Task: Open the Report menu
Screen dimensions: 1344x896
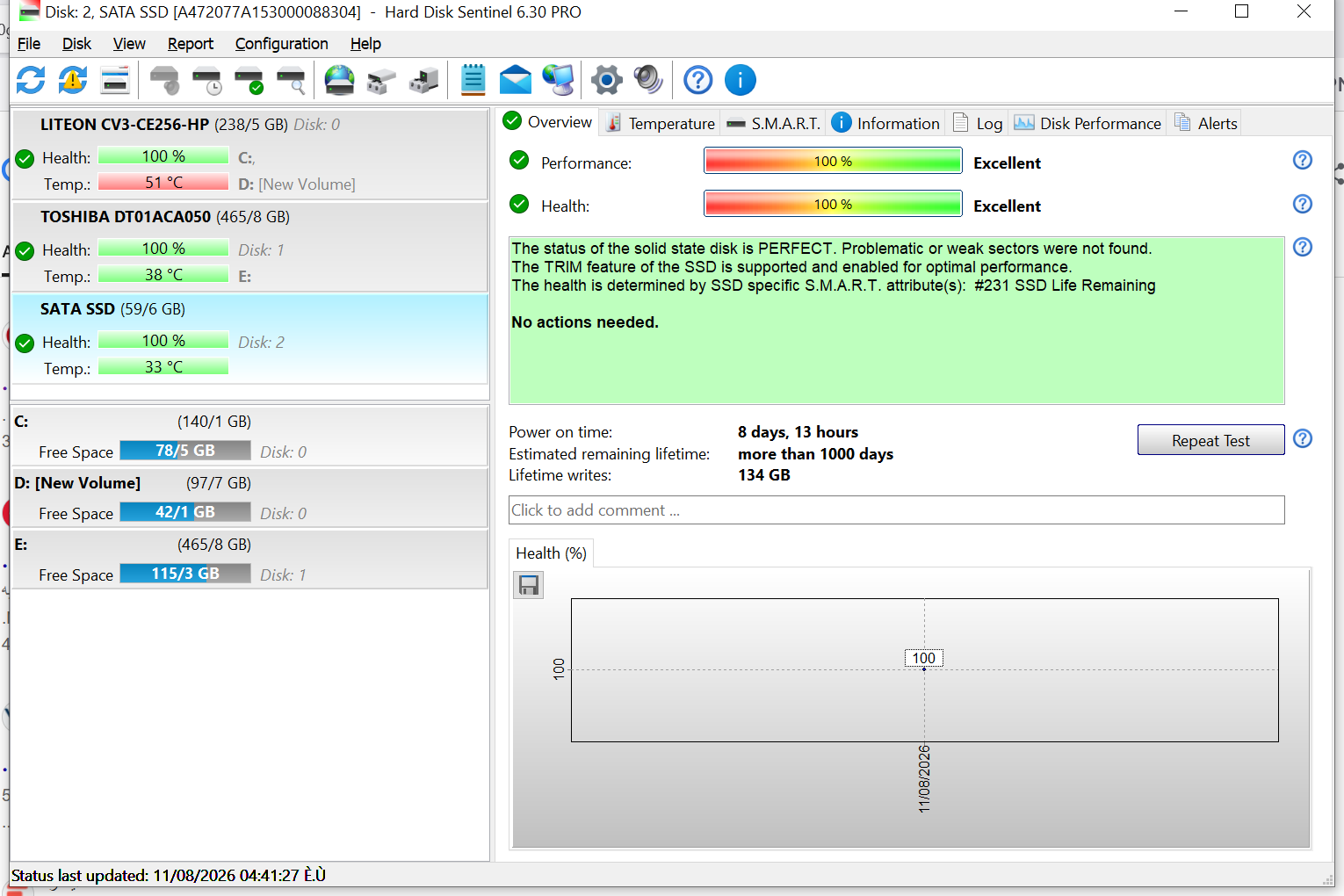Action: click(x=191, y=44)
